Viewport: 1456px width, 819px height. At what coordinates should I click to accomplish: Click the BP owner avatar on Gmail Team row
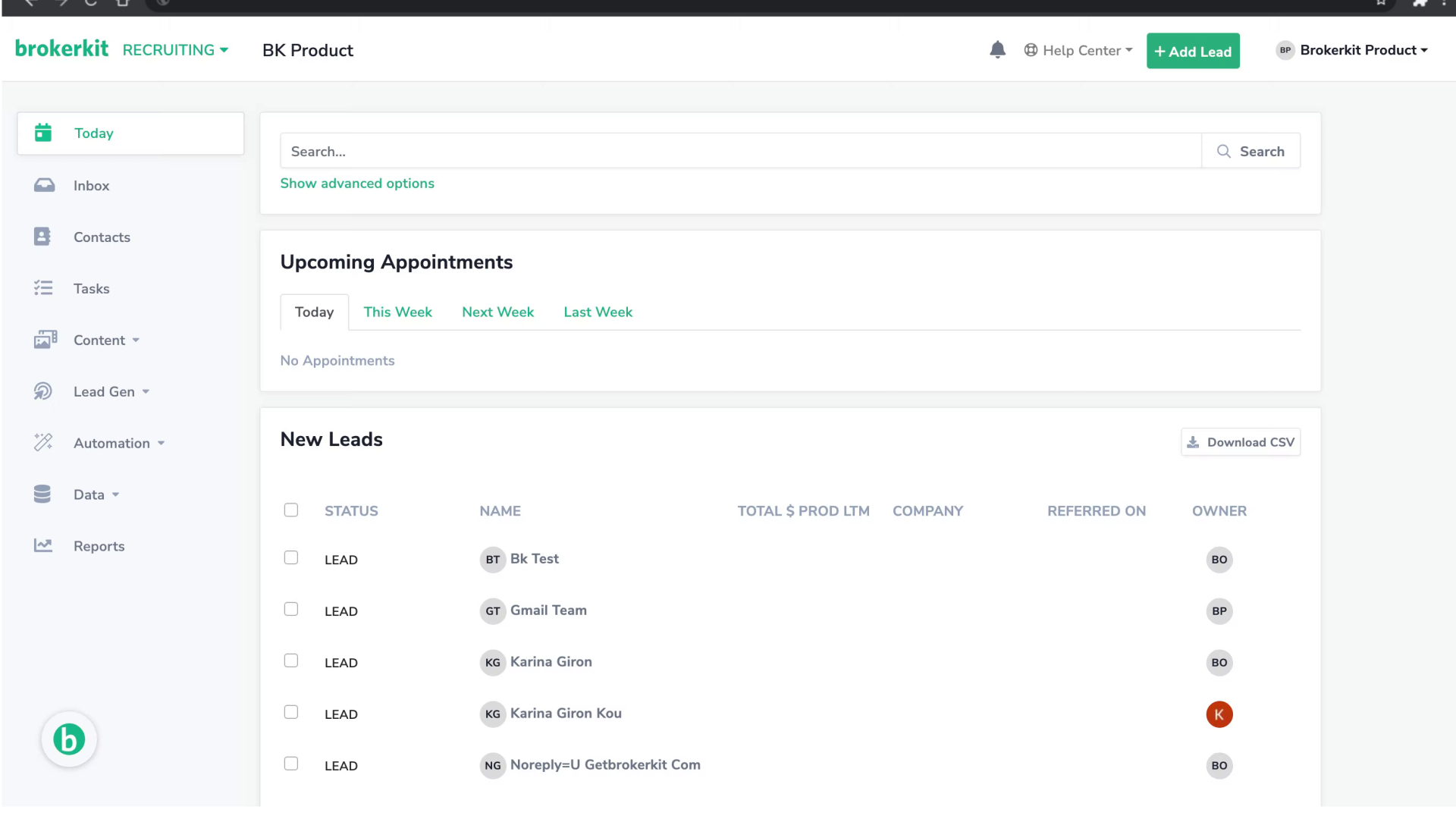[1219, 611]
